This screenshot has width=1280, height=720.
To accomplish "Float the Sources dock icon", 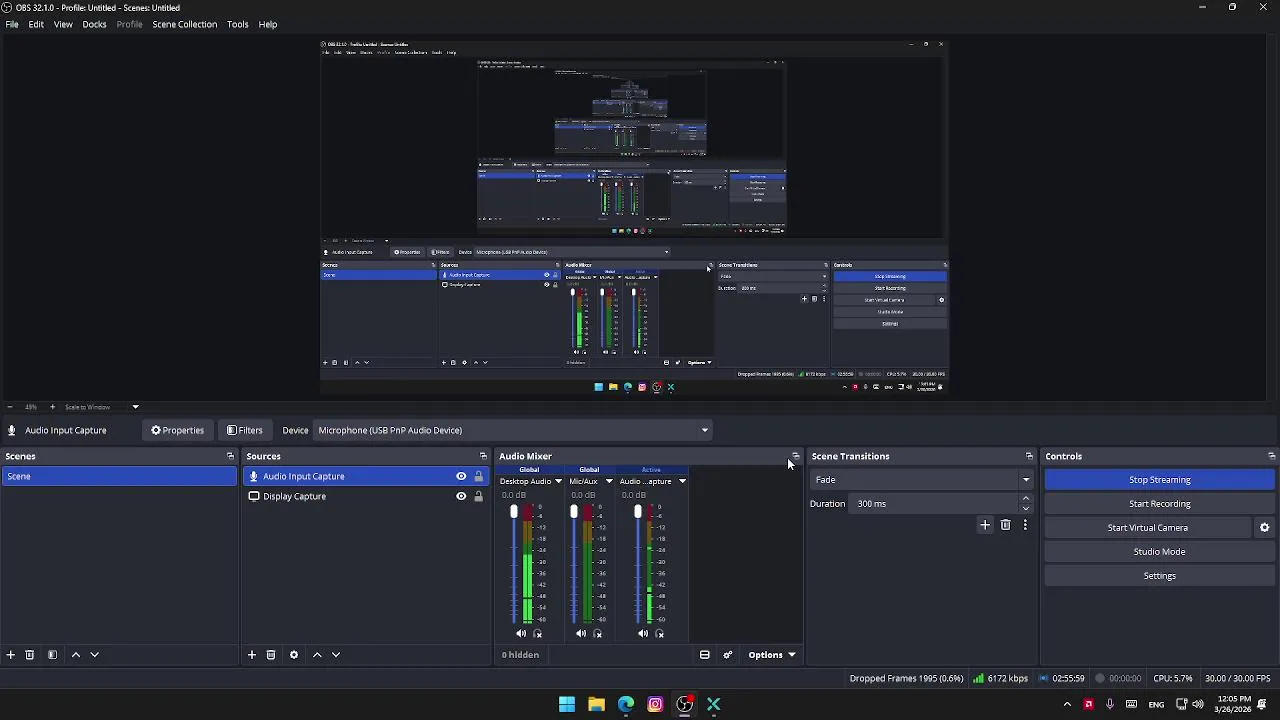I will (x=483, y=456).
